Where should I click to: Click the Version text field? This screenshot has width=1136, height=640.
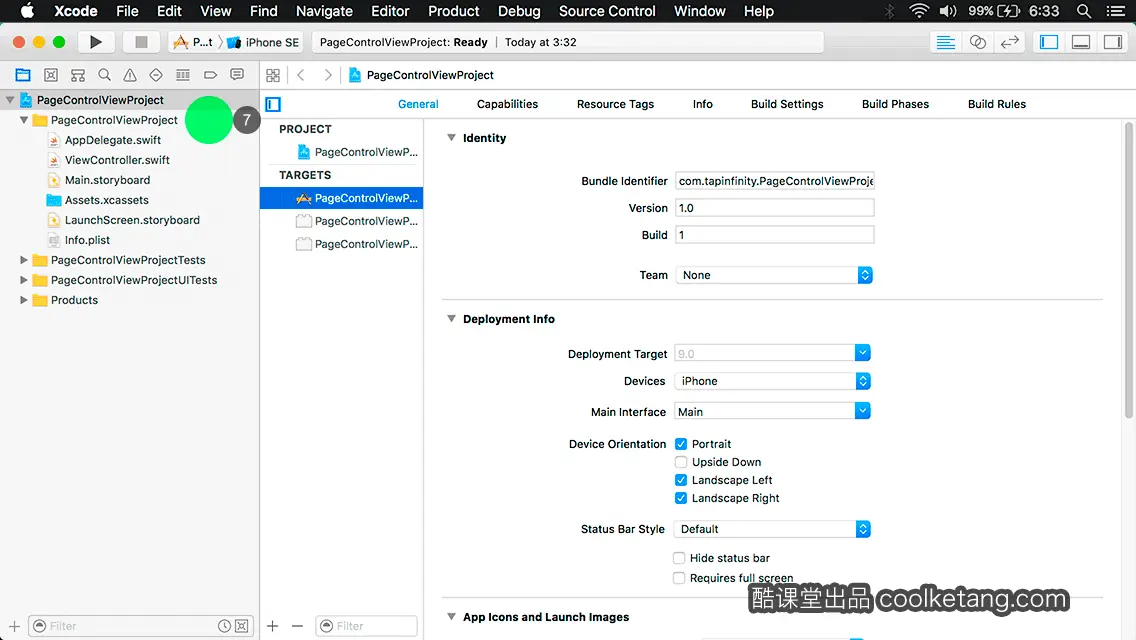[x=774, y=208]
